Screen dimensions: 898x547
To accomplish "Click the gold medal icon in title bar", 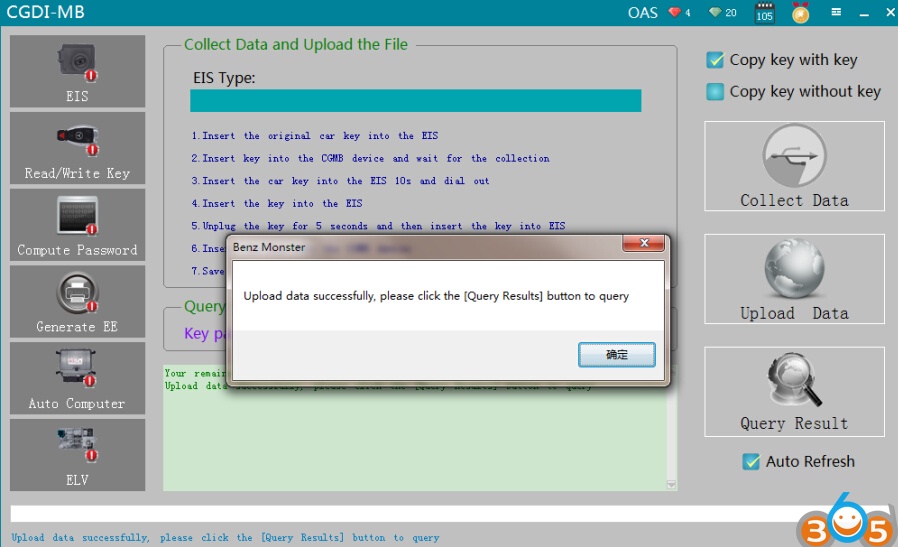I will [x=801, y=12].
